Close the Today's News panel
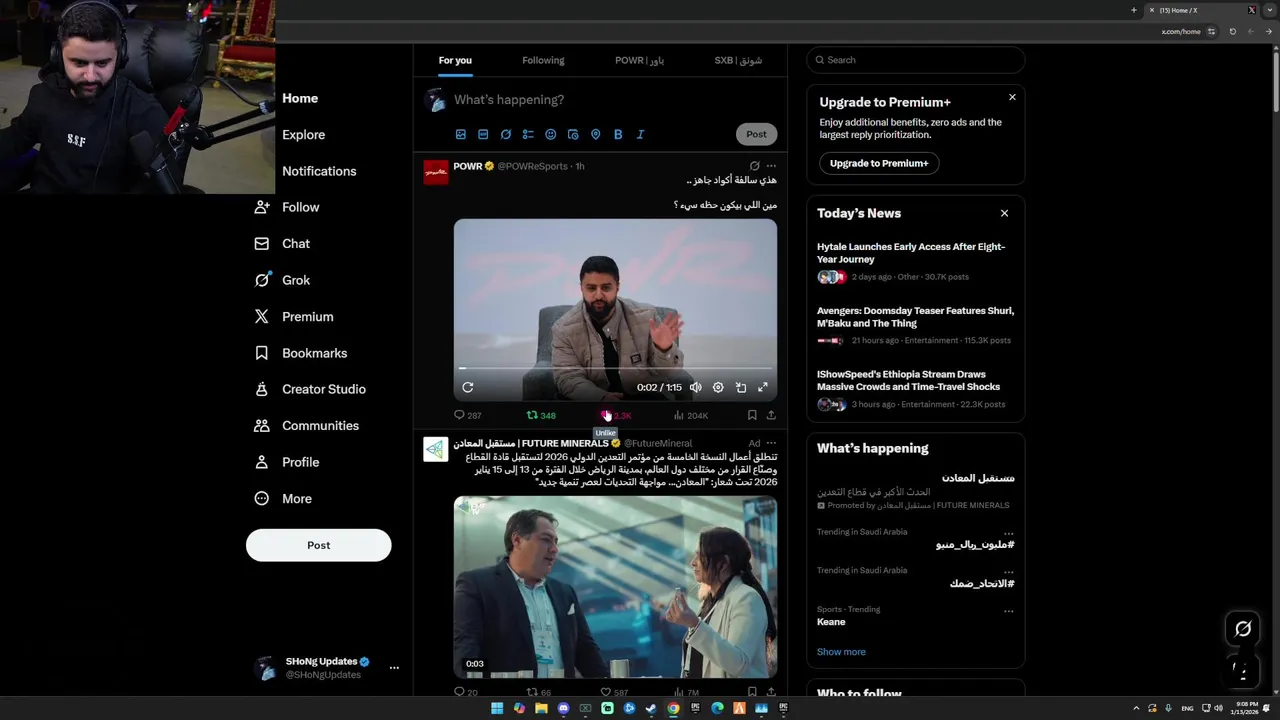 [x=1005, y=213]
